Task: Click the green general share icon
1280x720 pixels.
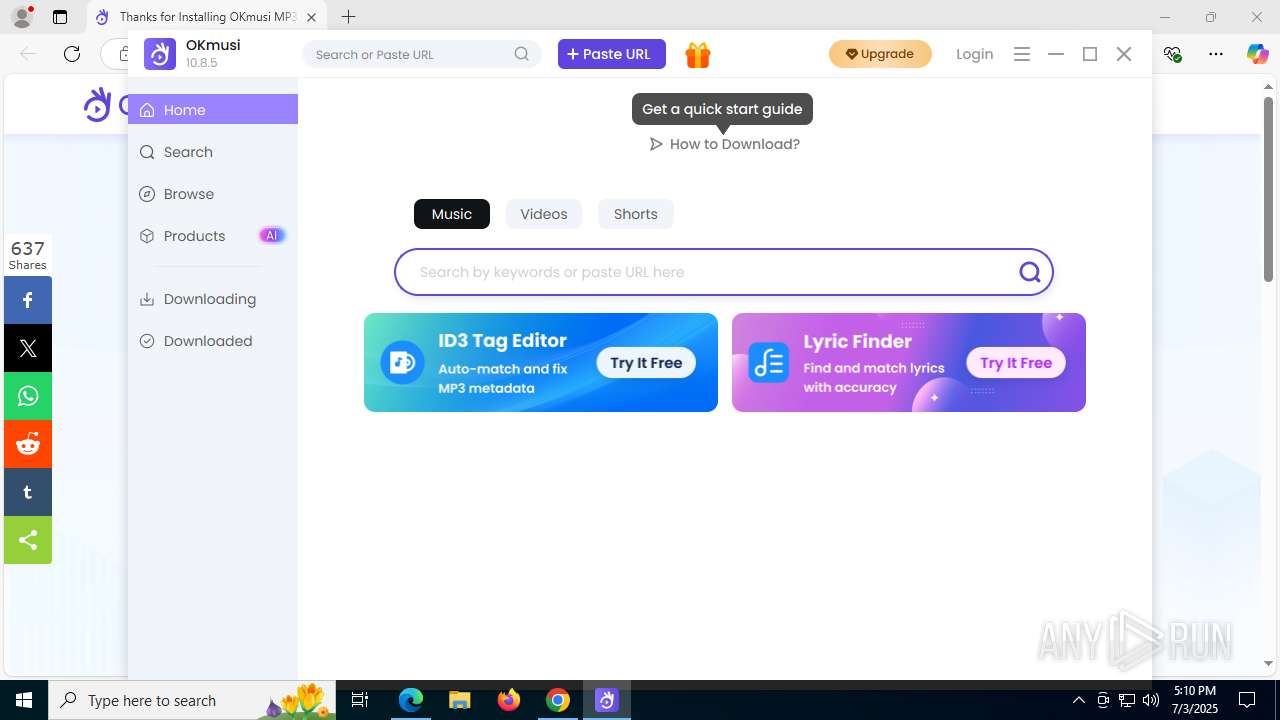Action: (28, 540)
